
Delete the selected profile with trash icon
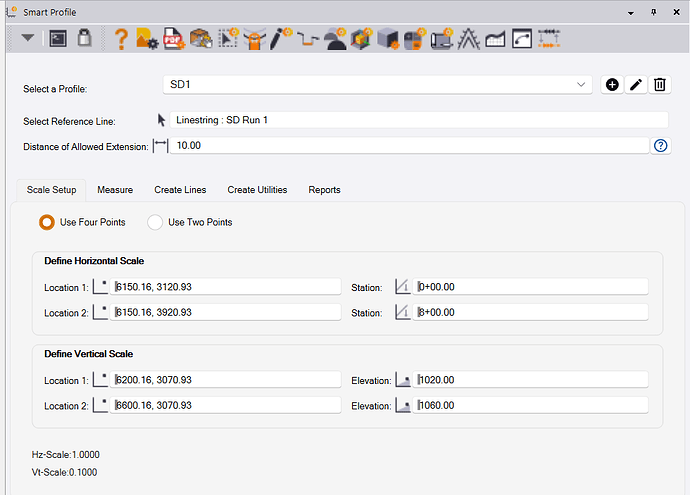[x=660, y=85]
